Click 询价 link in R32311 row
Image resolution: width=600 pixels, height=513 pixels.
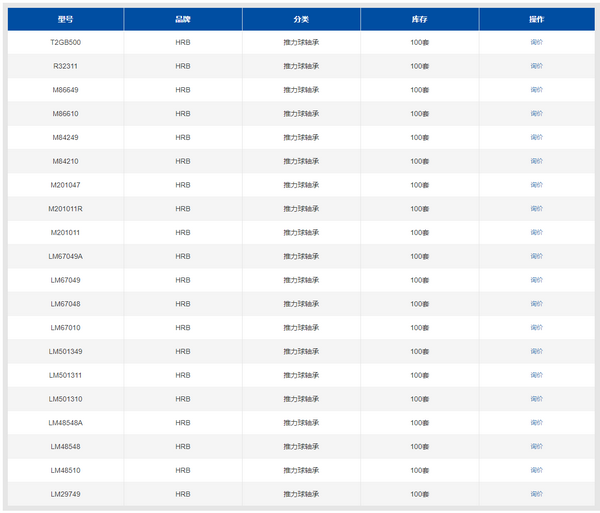(536, 66)
